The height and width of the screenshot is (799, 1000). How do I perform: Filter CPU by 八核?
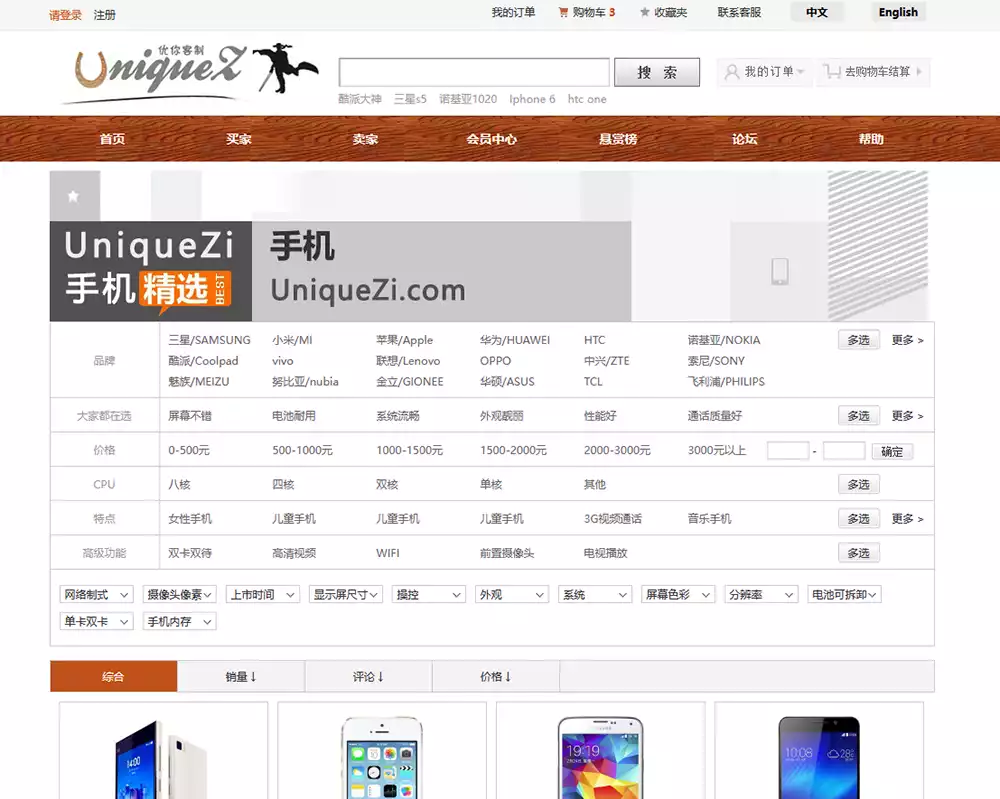[179, 485]
